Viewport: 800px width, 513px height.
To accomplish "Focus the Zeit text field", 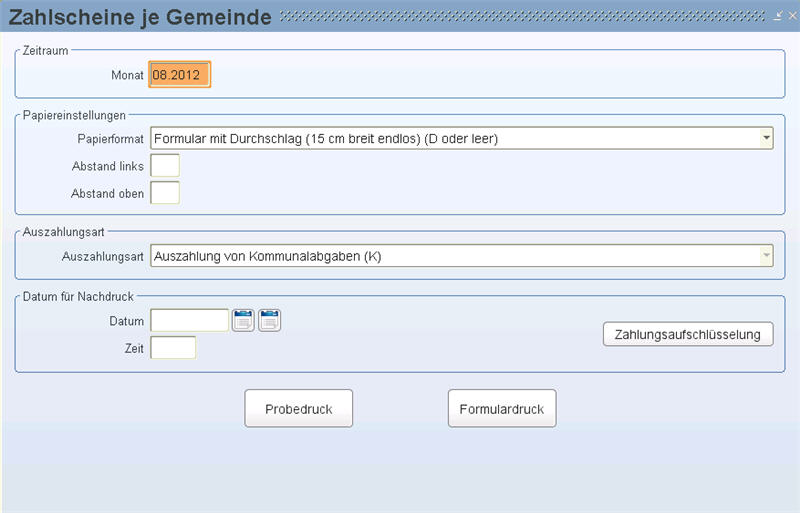I will tap(173, 348).
